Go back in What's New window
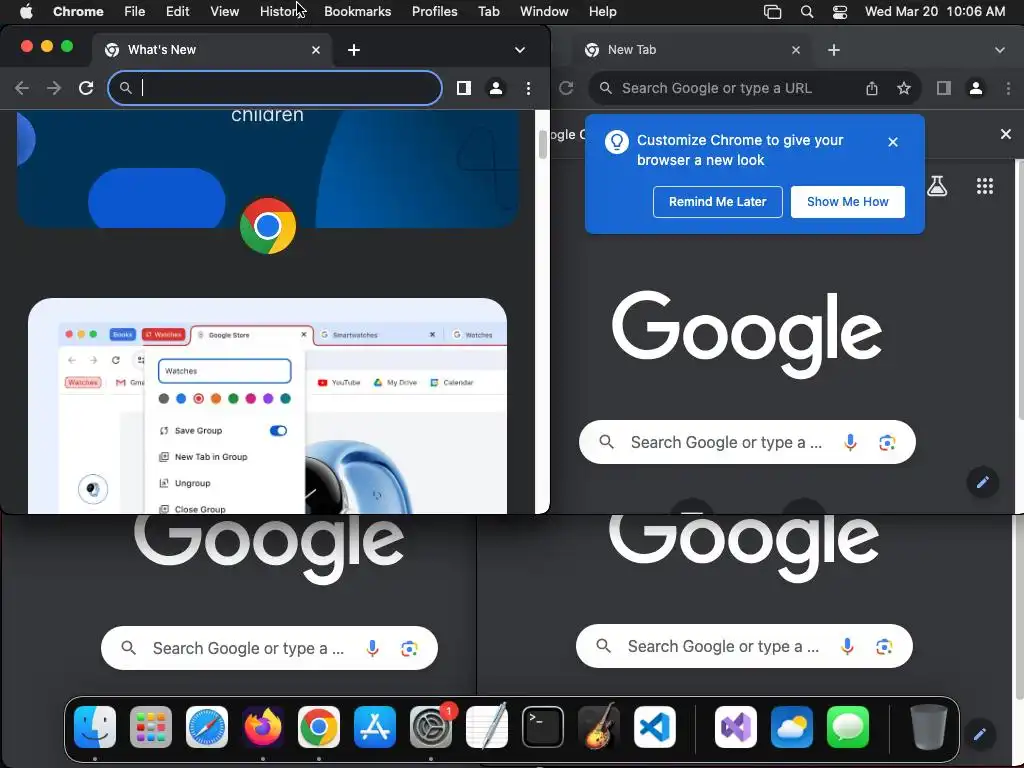Screen dimensions: 1024x768 tap(22, 88)
